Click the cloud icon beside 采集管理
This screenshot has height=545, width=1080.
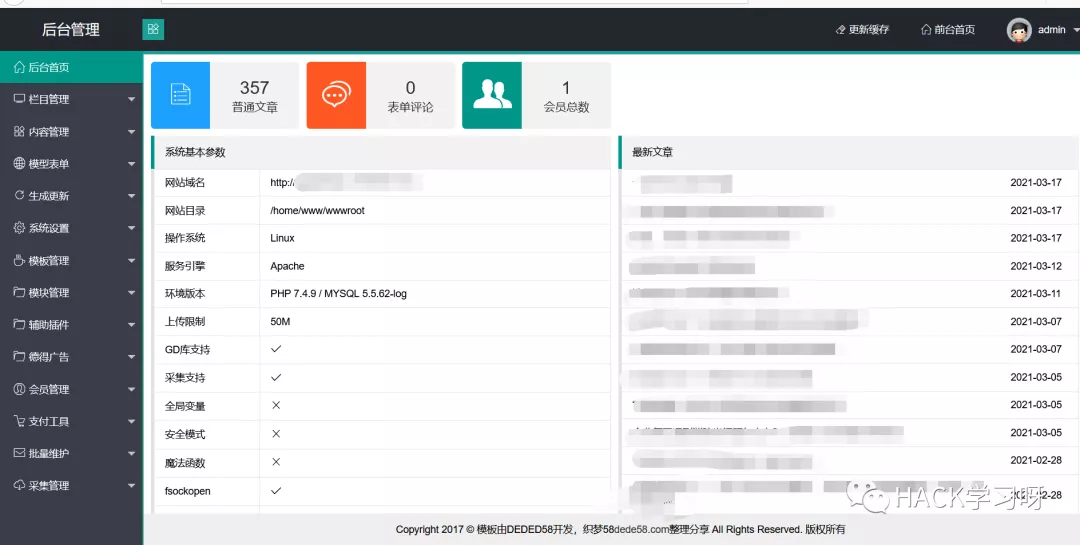[19, 486]
